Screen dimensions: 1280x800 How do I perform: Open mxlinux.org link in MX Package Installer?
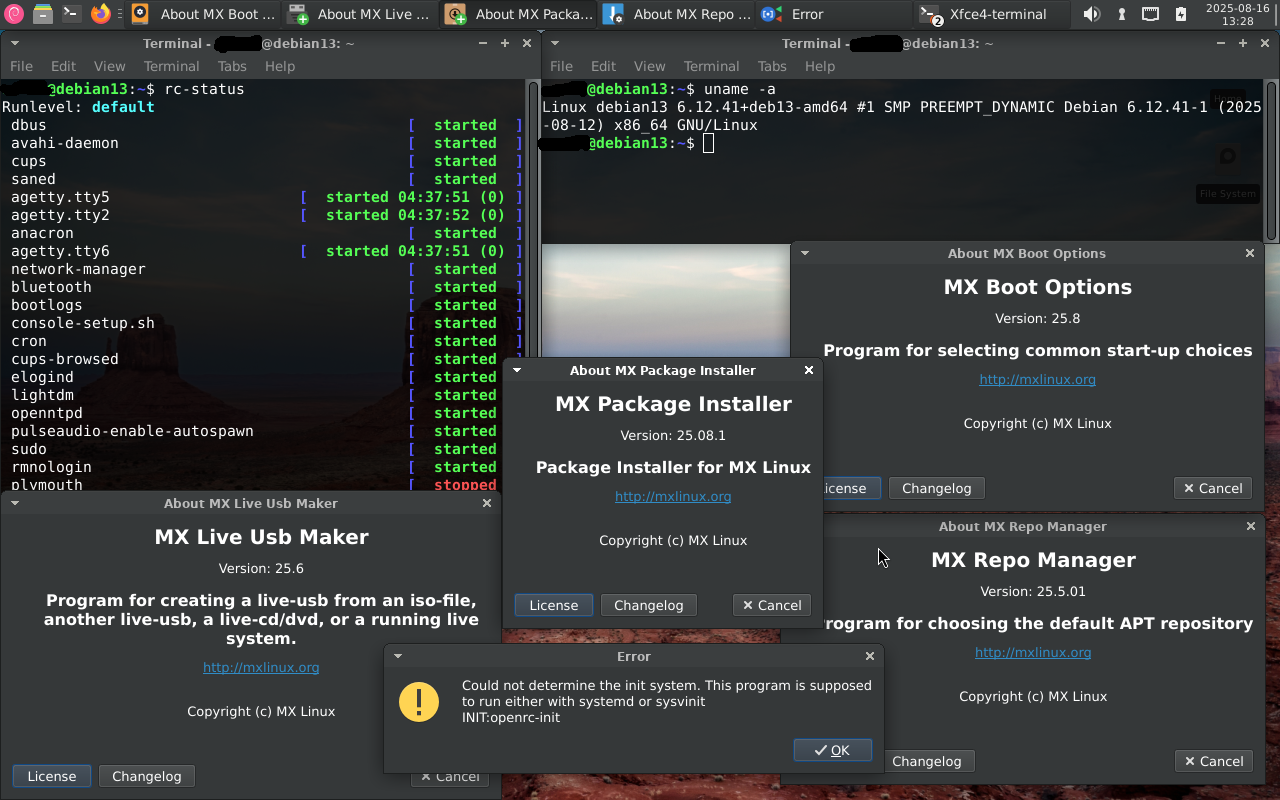click(x=673, y=497)
